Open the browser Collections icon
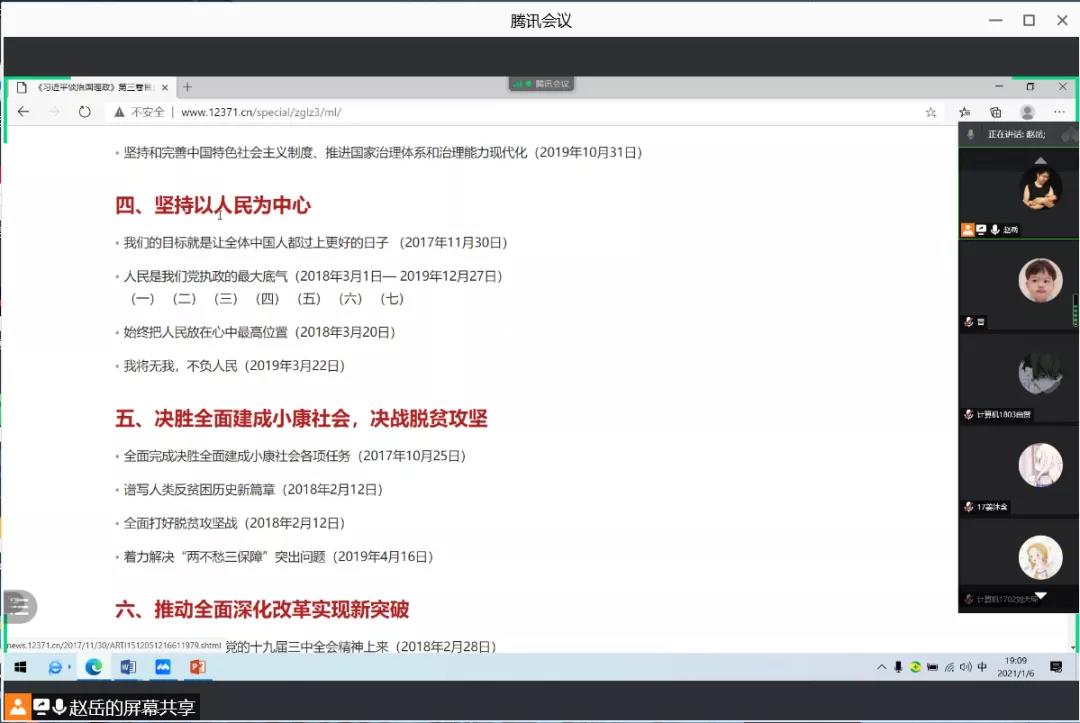Image resolution: width=1080 pixels, height=723 pixels. [996, 112]
